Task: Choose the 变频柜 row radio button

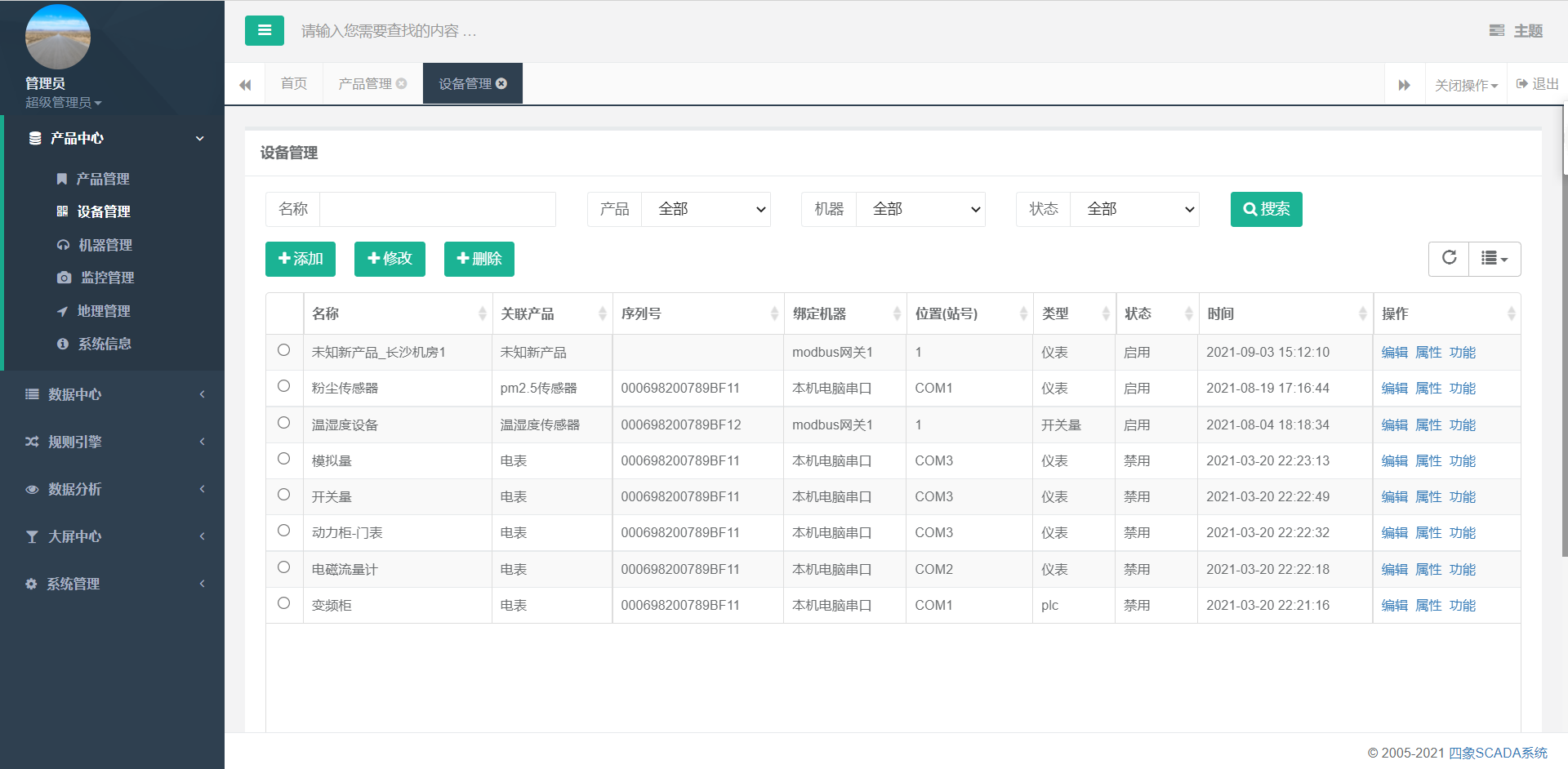Action: click(283, 603)
